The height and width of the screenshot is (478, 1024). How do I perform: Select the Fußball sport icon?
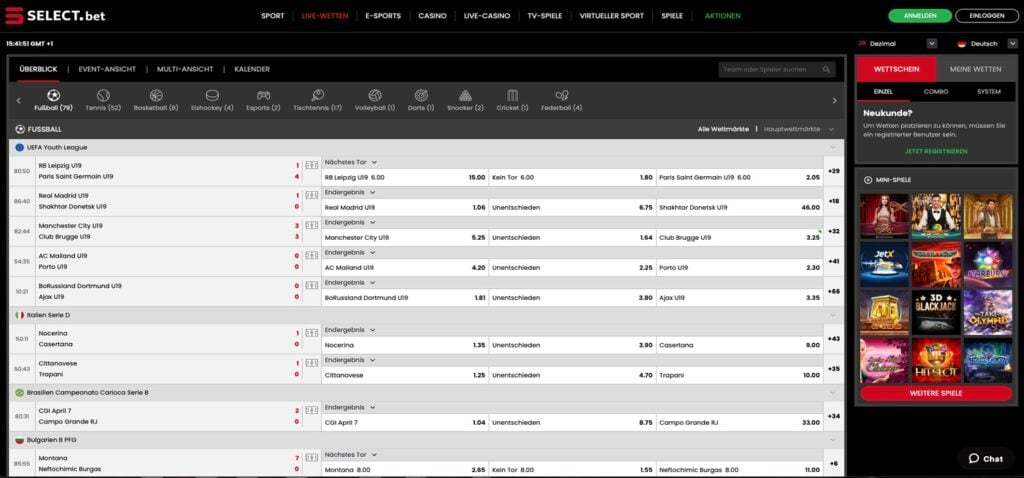[54, 95]
